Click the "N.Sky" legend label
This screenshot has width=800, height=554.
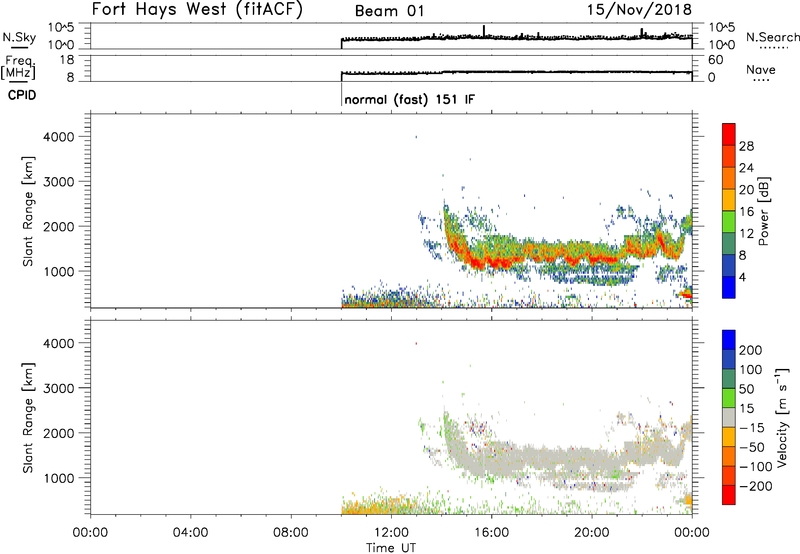(19, 38)
